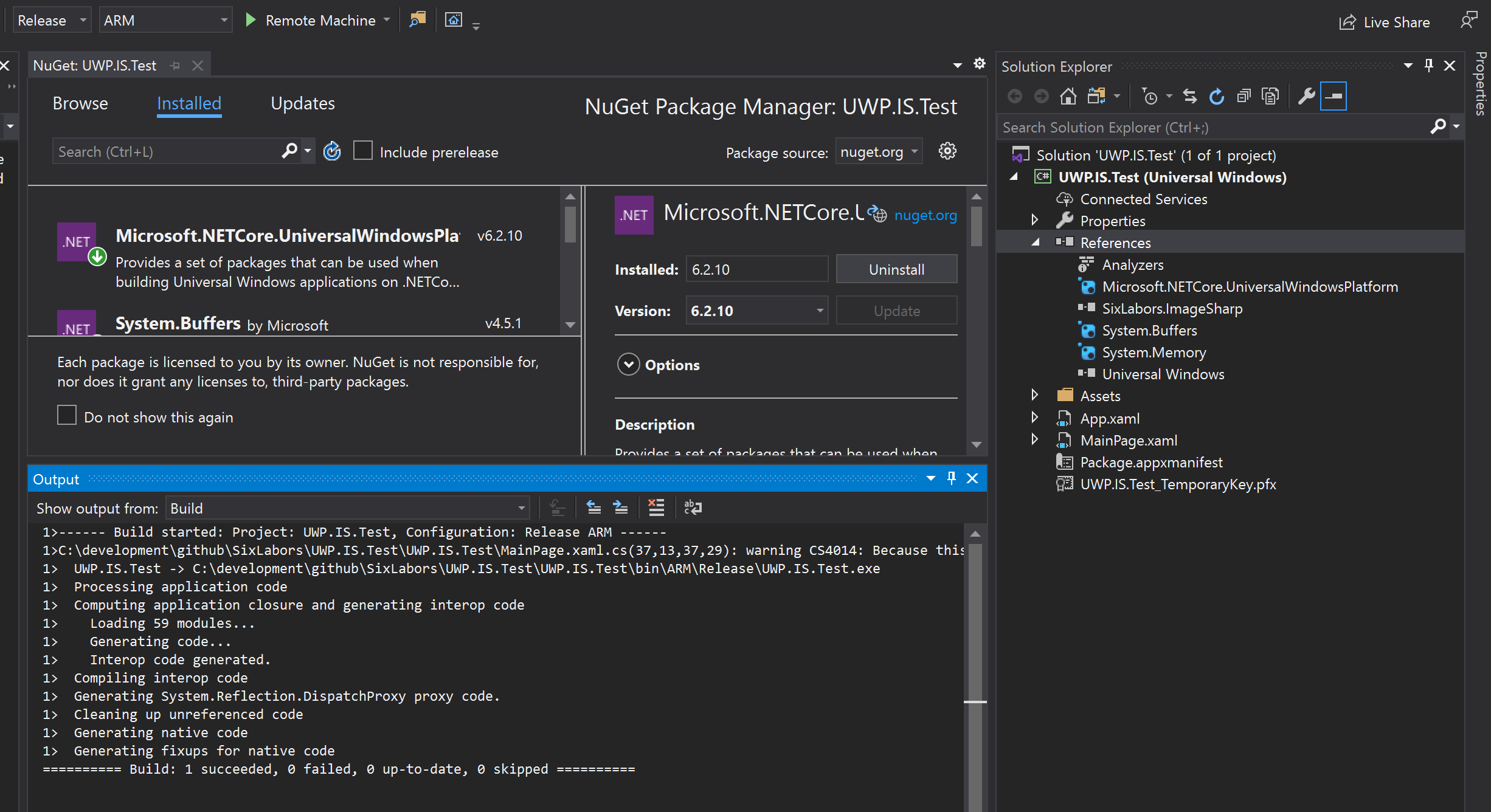The width and height of the screenshot is (1491, 812).
Task: Refresh the NuGet package list
Action: point(332,151)
